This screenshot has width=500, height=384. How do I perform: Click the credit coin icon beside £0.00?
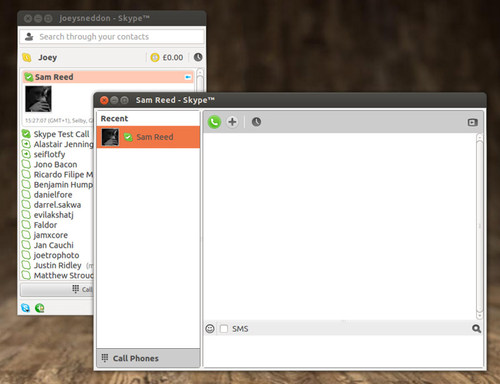click(x=155, y=57)
